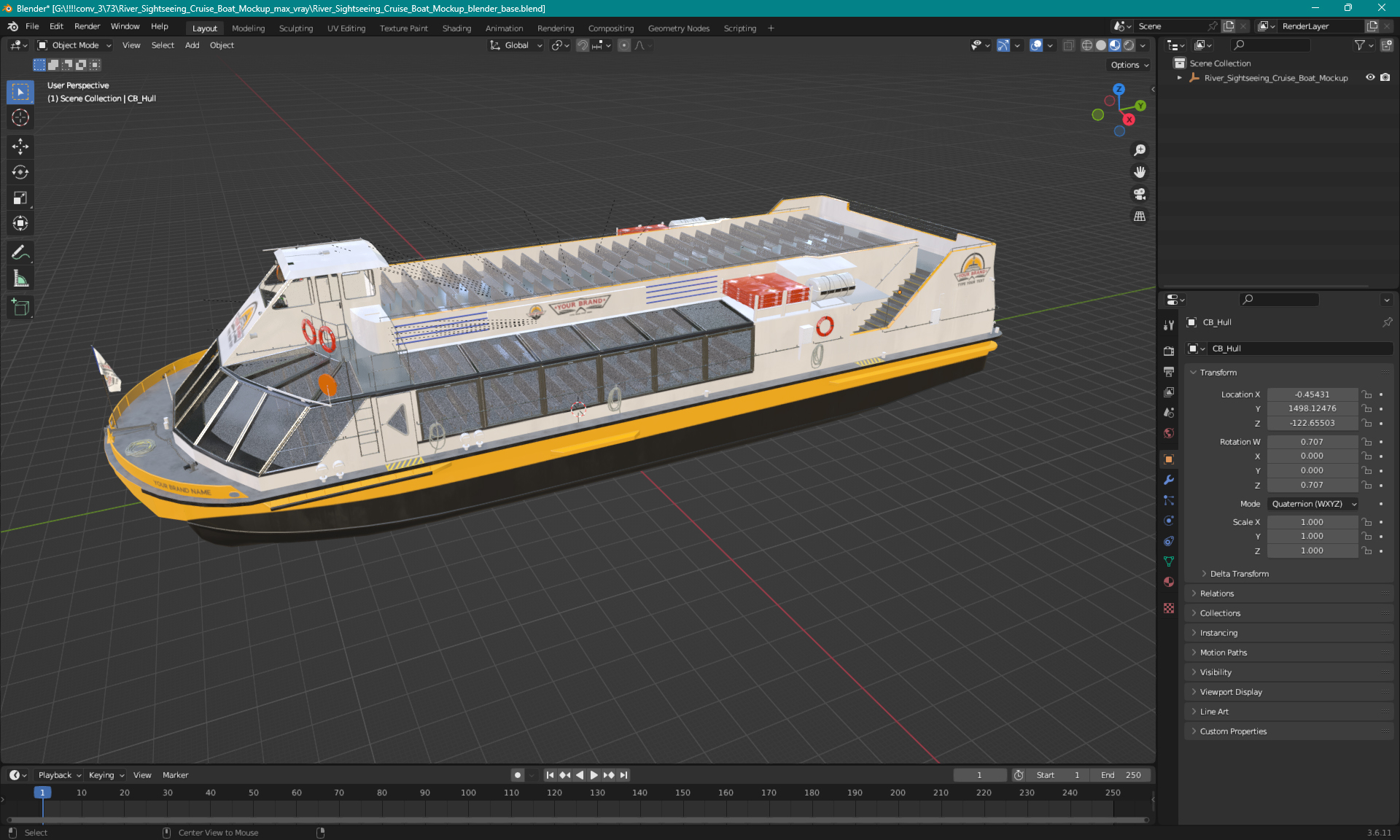1400x840 pixels.
Task: Switch to wireframe viewport shading
Action: [1087, 45]
